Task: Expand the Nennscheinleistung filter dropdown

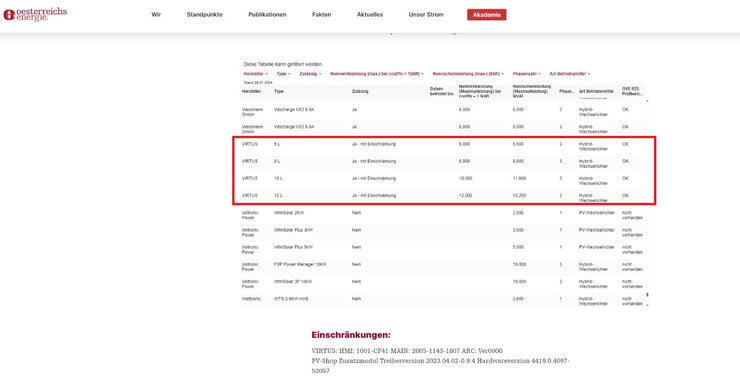Action: (x=468, y=74)
